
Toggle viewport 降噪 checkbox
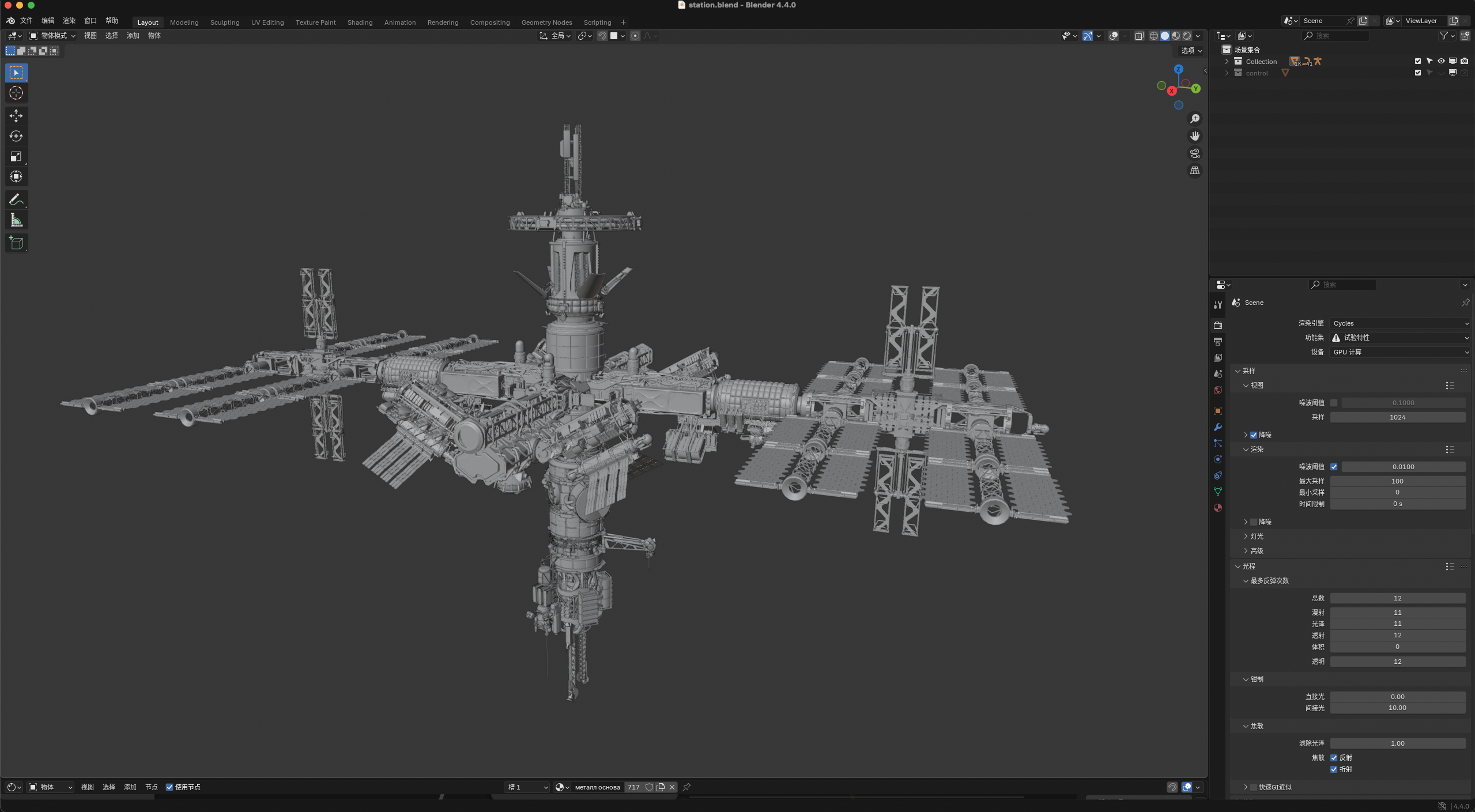pos(1254,435)
